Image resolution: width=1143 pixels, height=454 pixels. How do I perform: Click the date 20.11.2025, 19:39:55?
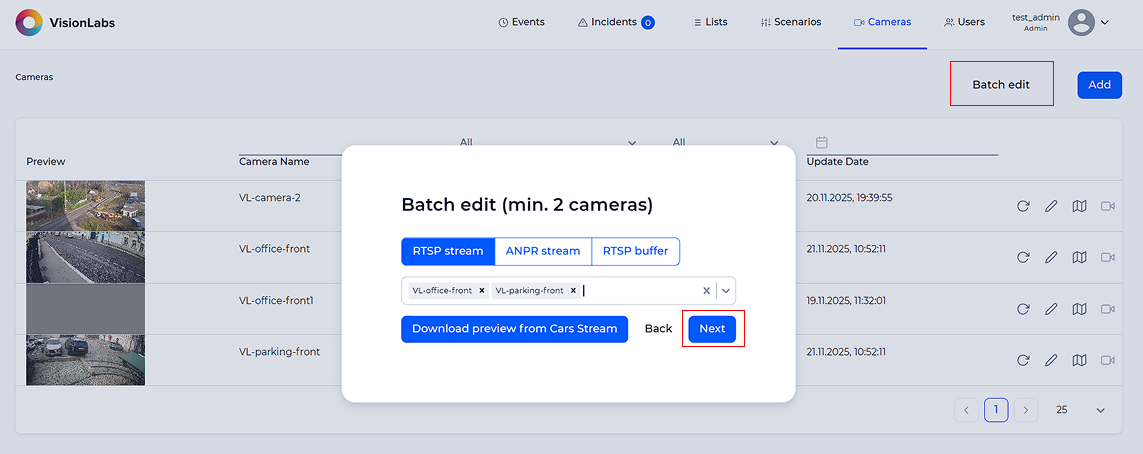[849, 197]
